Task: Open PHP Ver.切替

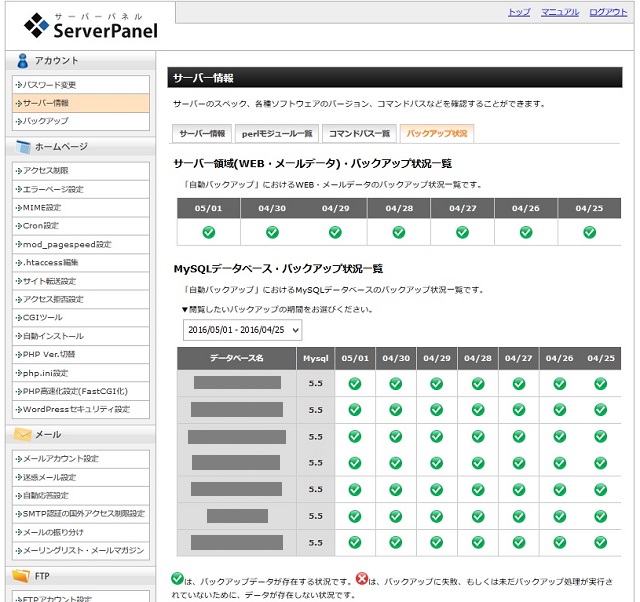Action: tap(81, 354)
